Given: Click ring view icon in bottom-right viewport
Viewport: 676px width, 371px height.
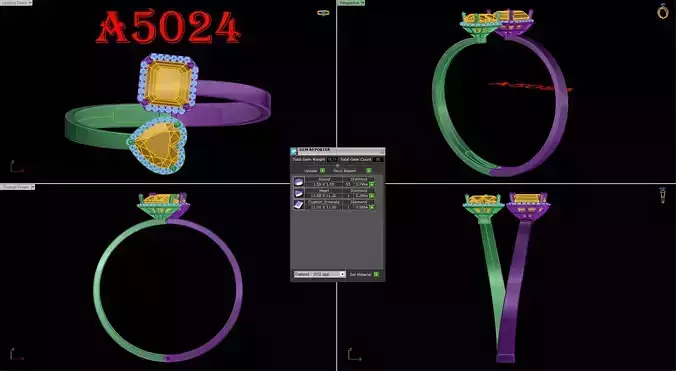Looking at the screenshot, I should [x=663, y=195].
